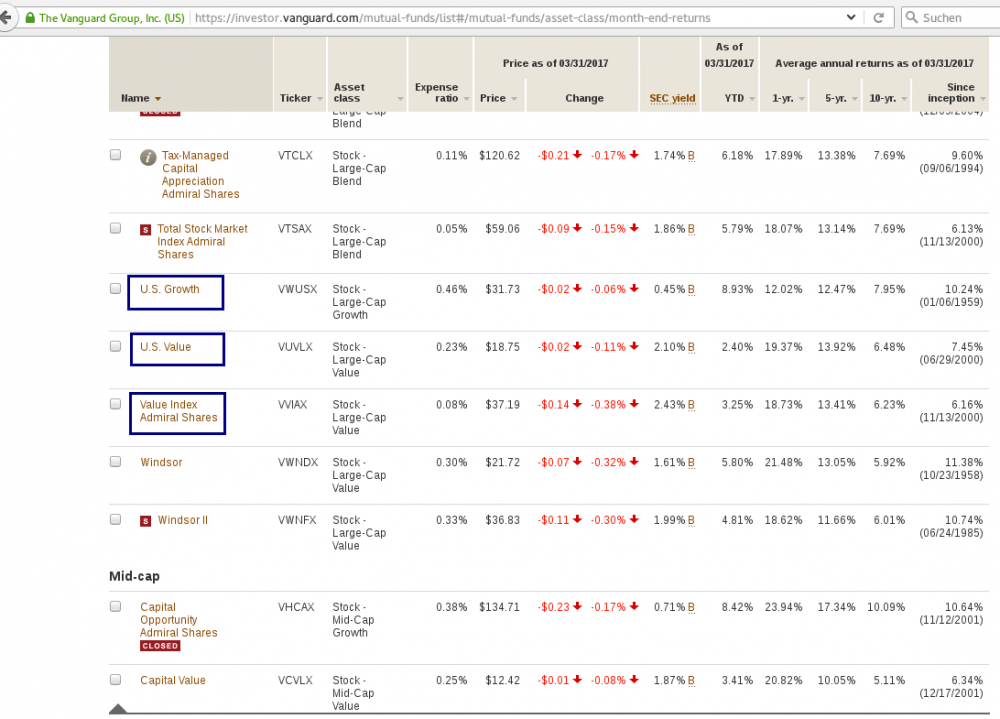Click the red S icon beside Windsor II
The width and height of the screenshot is (1000, 719).
pyautogui.click(x=147, y=520)
